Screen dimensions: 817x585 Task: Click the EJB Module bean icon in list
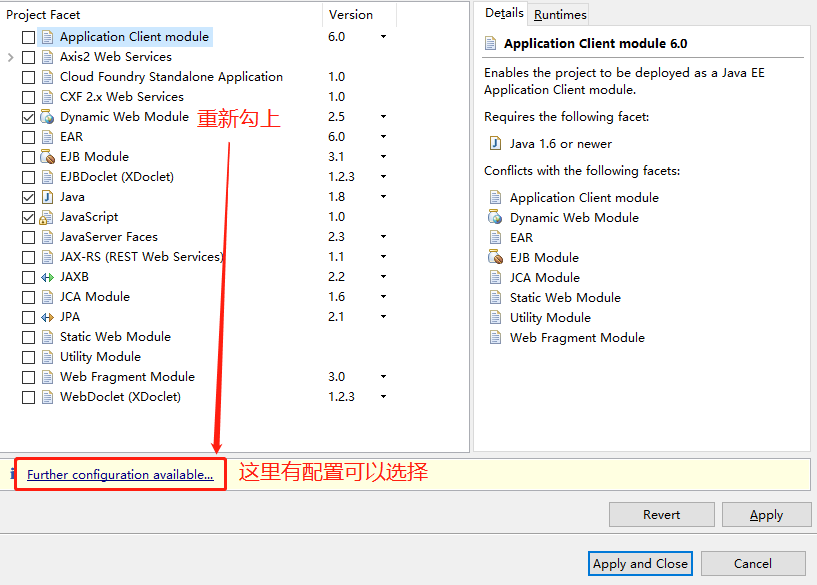click(47, 157)
